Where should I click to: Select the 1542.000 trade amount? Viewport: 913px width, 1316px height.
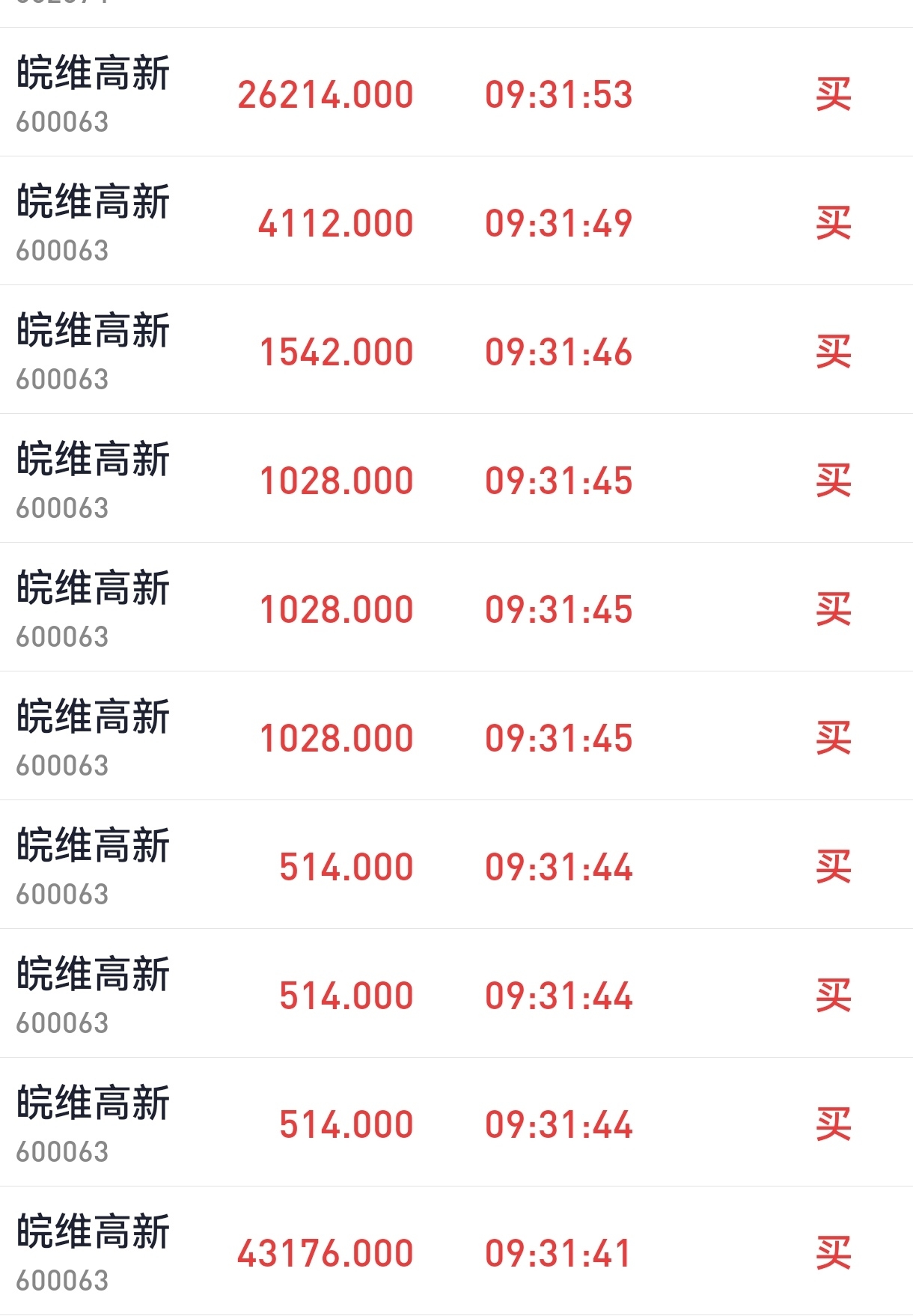337,352
